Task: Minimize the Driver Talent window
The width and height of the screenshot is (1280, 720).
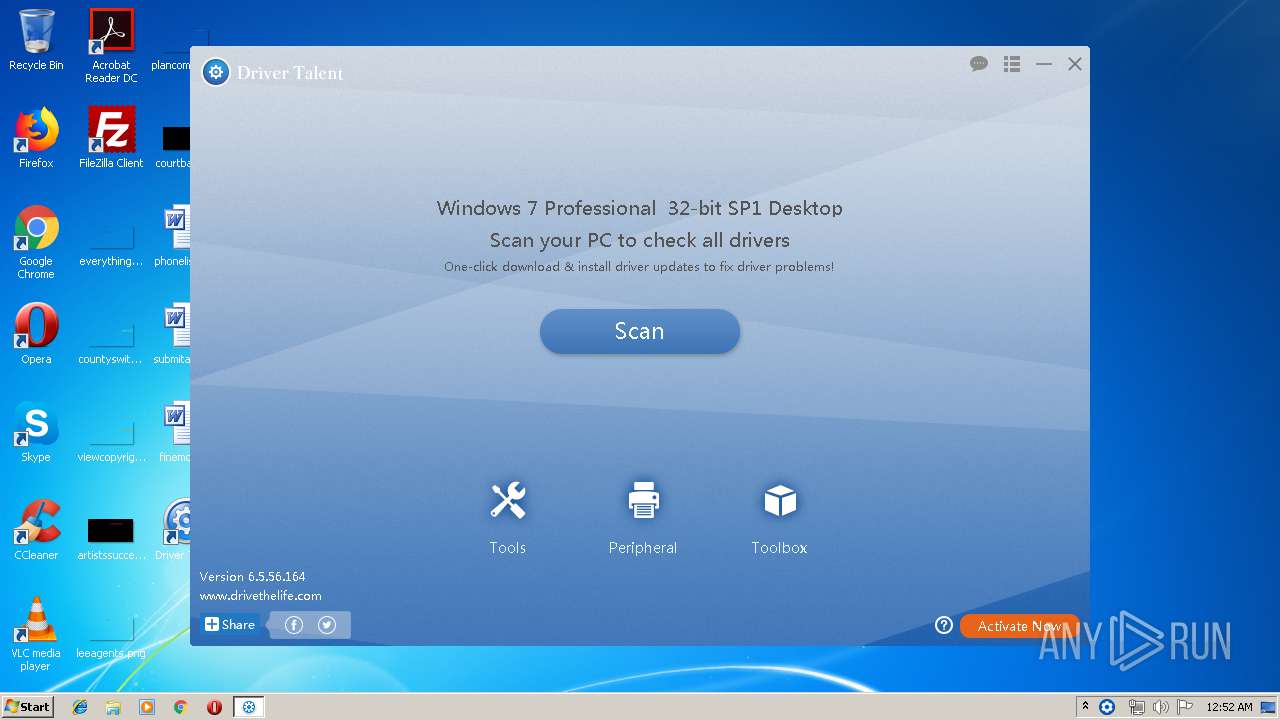Action: [1044, 64]
